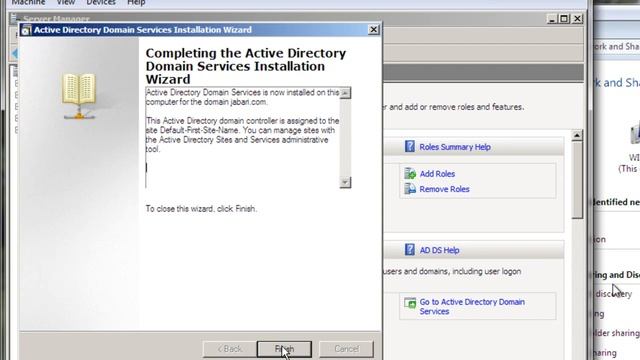Minimize the Server Manager window

pyautogui.click(x=552, y=19)
